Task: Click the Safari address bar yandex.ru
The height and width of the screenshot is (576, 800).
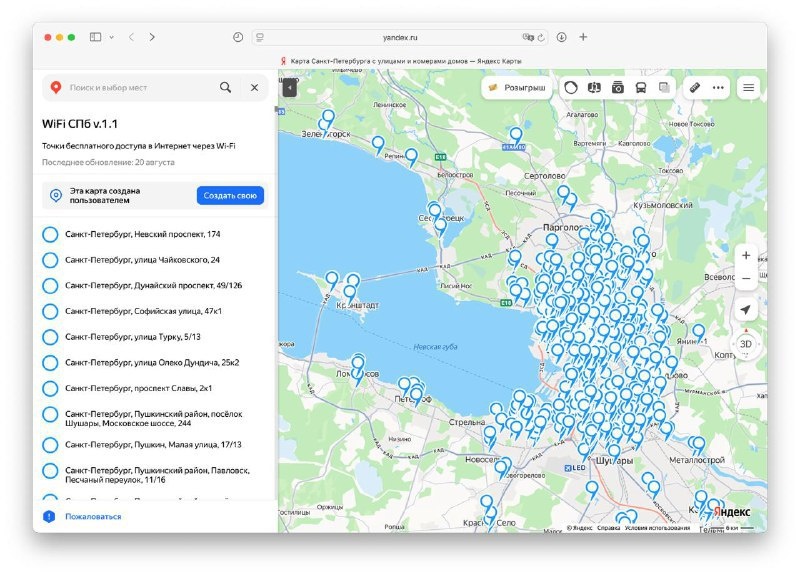Action: click(x=400, y=37)
